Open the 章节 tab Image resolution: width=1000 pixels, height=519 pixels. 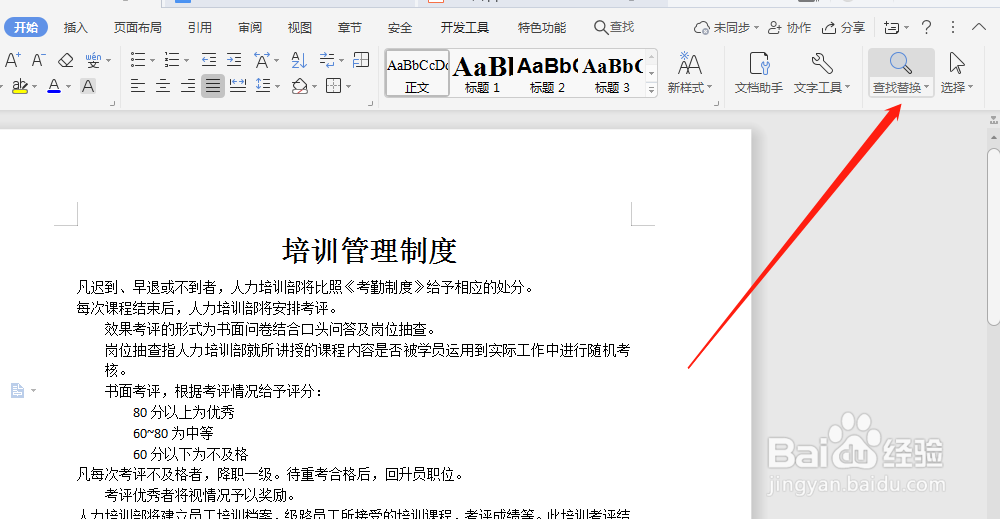(x=349, y=27)
